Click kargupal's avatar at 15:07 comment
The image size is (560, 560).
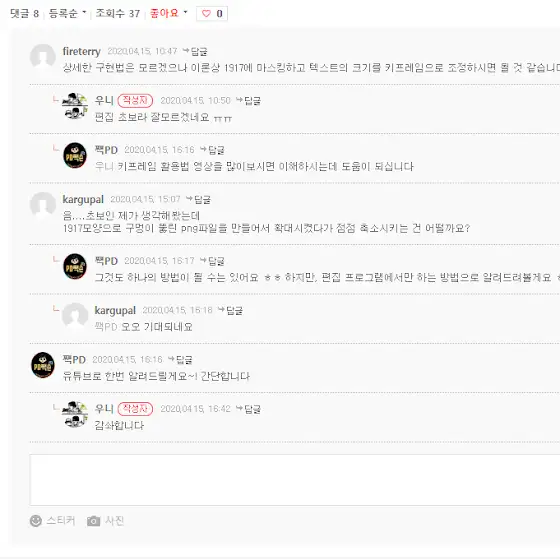coord(42,205)
